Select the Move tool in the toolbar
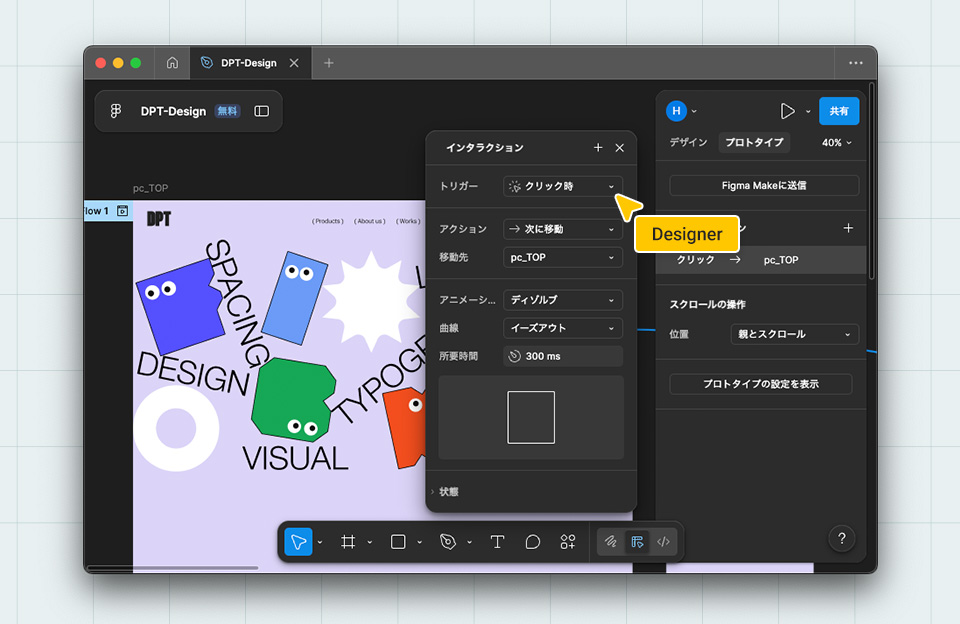Viewport: 960px width, 624px height. 297,541
